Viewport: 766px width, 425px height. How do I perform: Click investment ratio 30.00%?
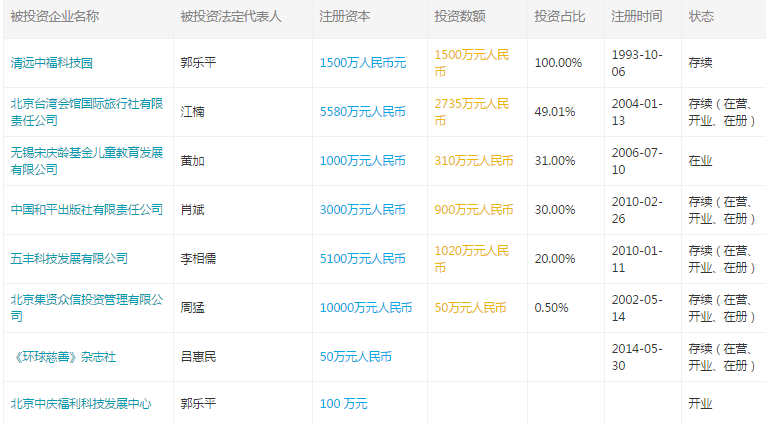tap(554, 210)
